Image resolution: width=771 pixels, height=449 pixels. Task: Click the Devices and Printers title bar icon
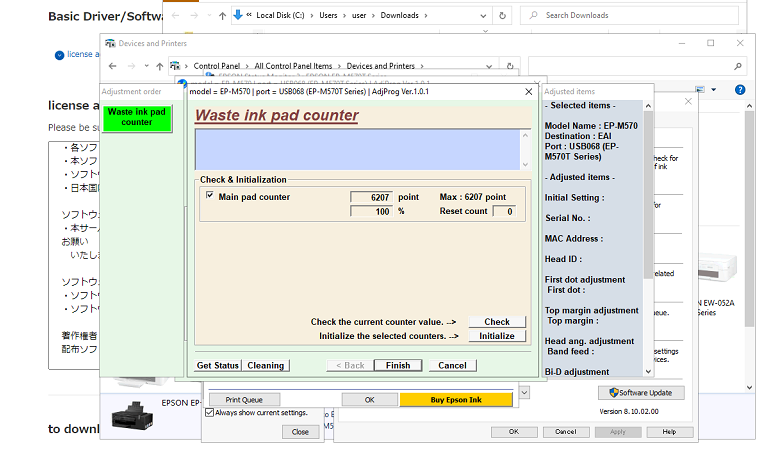(110, 43)
